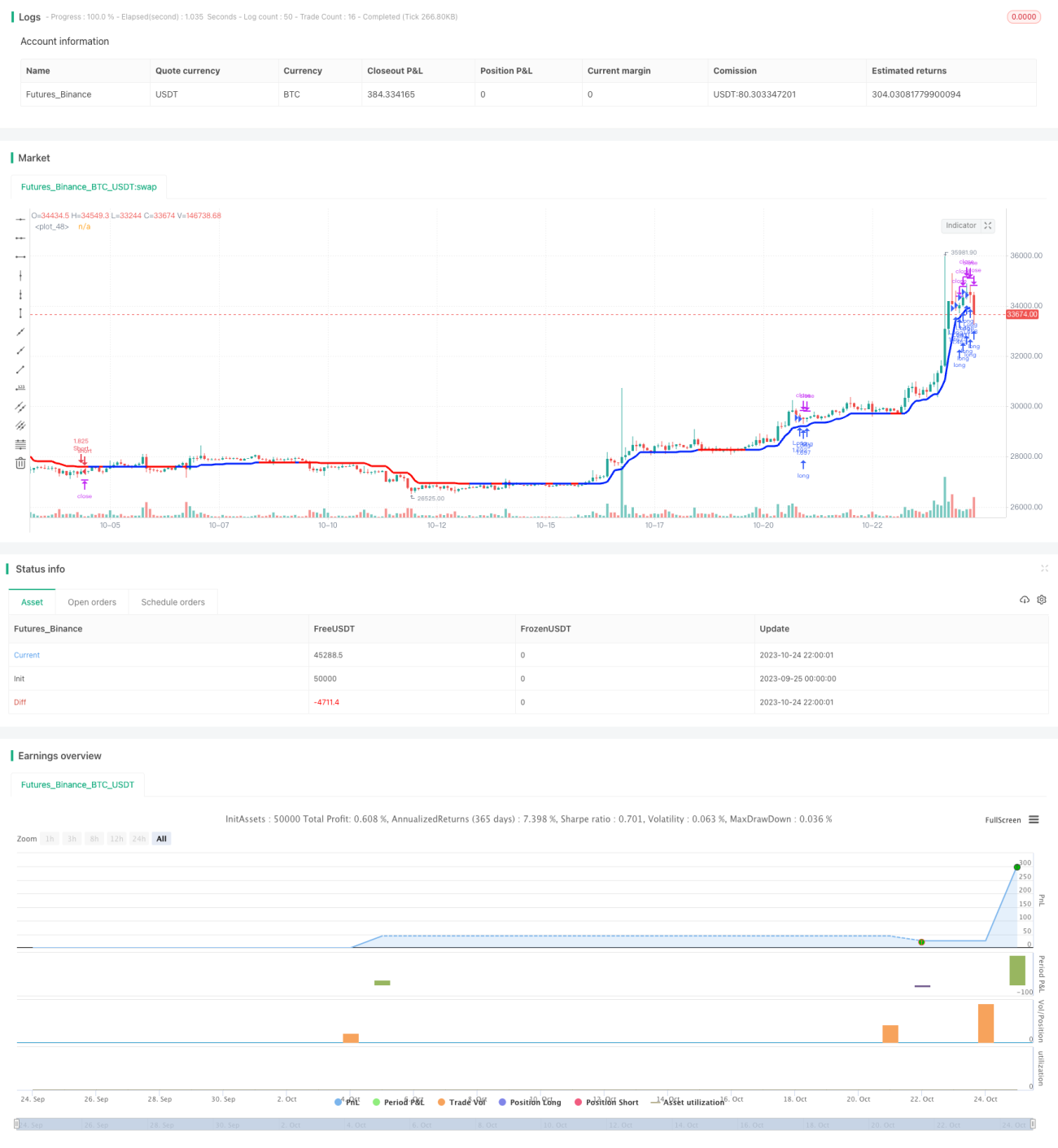
Task: Click the Init value 50000
Action: [326, 679]
